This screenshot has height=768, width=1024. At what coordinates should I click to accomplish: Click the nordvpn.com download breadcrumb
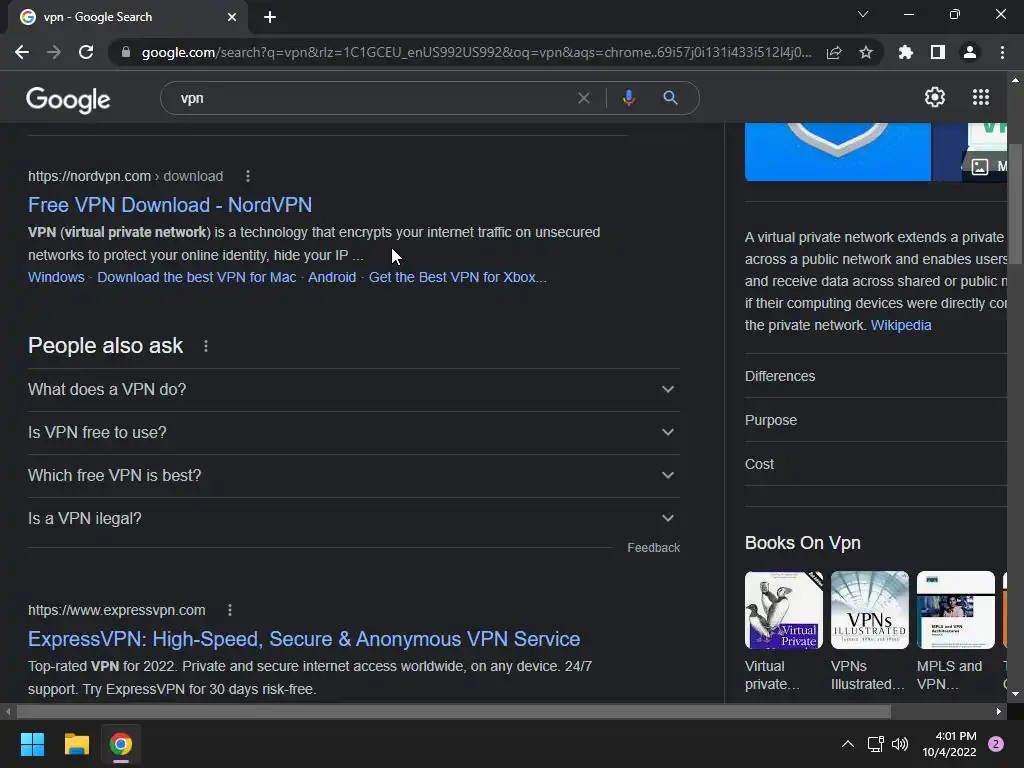click(125, 176)
